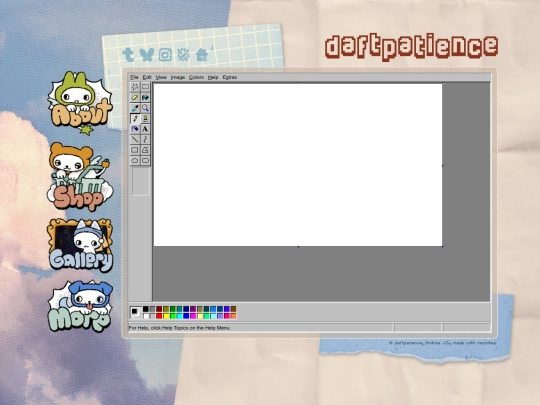The width and height of the screenshot is (540, 405).
Task: Open the Tumblr social icon
Action: point(128,54)
